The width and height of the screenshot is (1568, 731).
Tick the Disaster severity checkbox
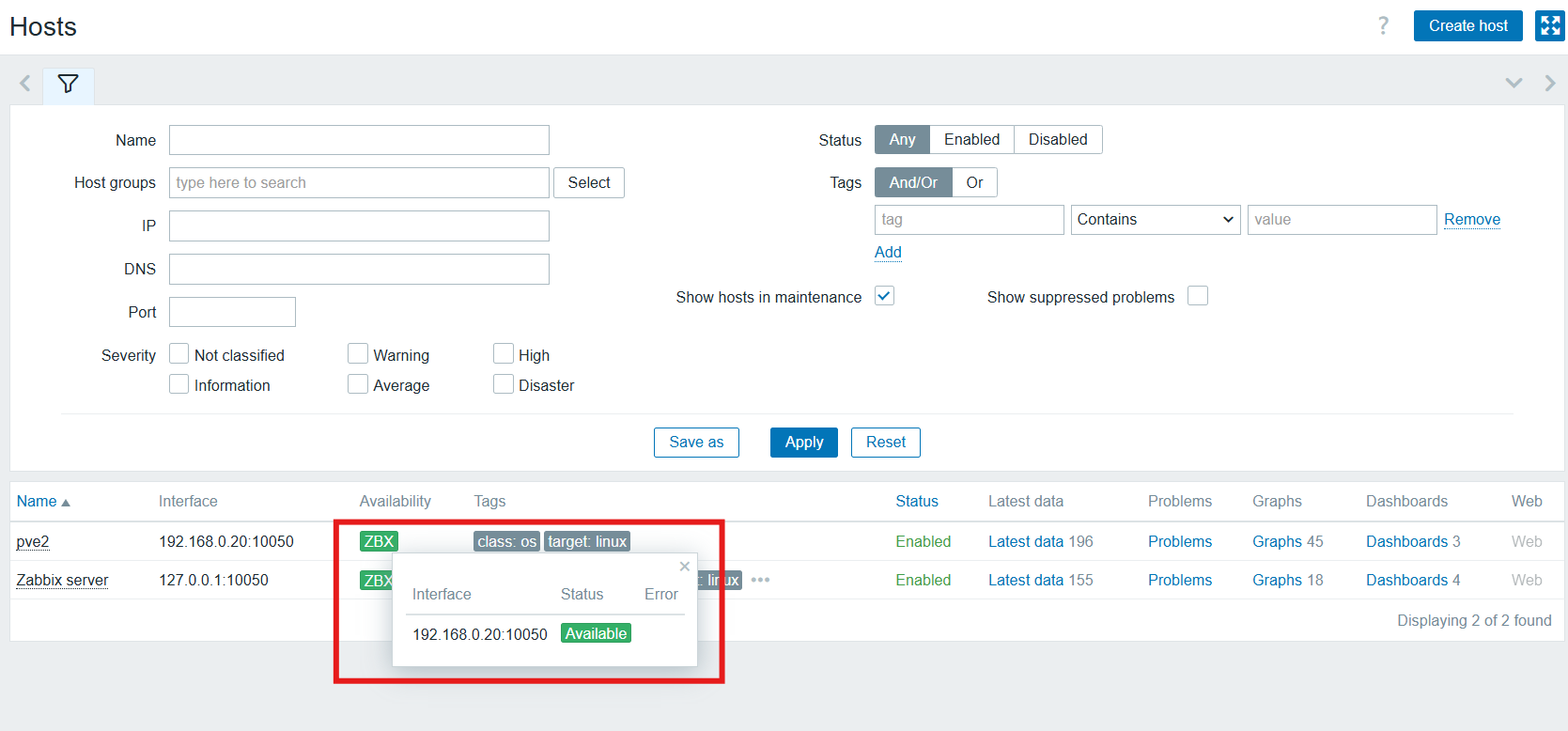tap(504, 384)
